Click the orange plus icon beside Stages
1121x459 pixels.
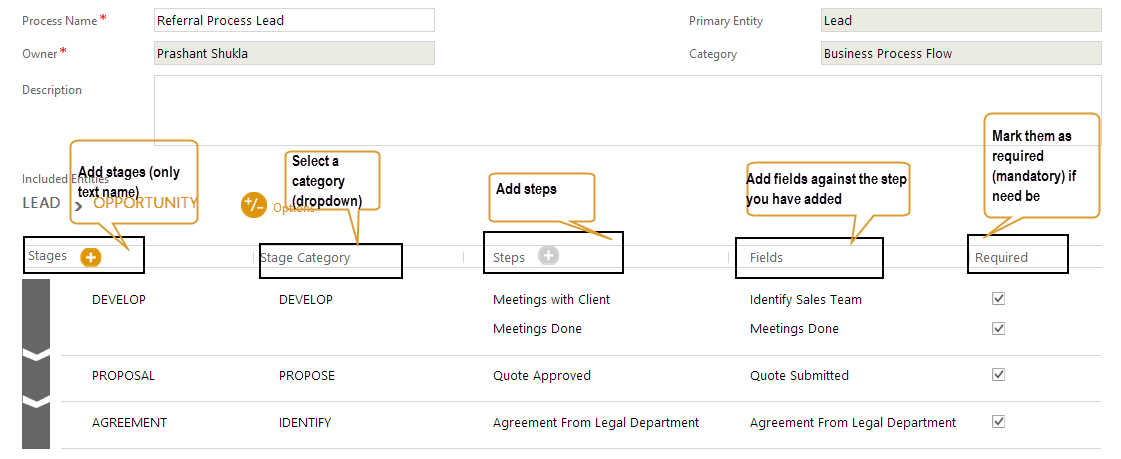(x=91, y=257)
